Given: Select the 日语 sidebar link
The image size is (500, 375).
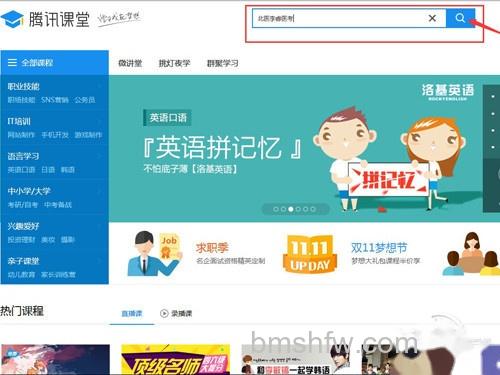Looking at the screenshot, I should [48, 170].
